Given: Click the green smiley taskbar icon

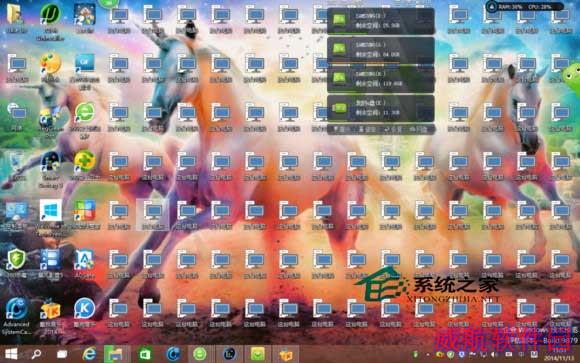Looking at the screenshot, I should click(200, 354).
